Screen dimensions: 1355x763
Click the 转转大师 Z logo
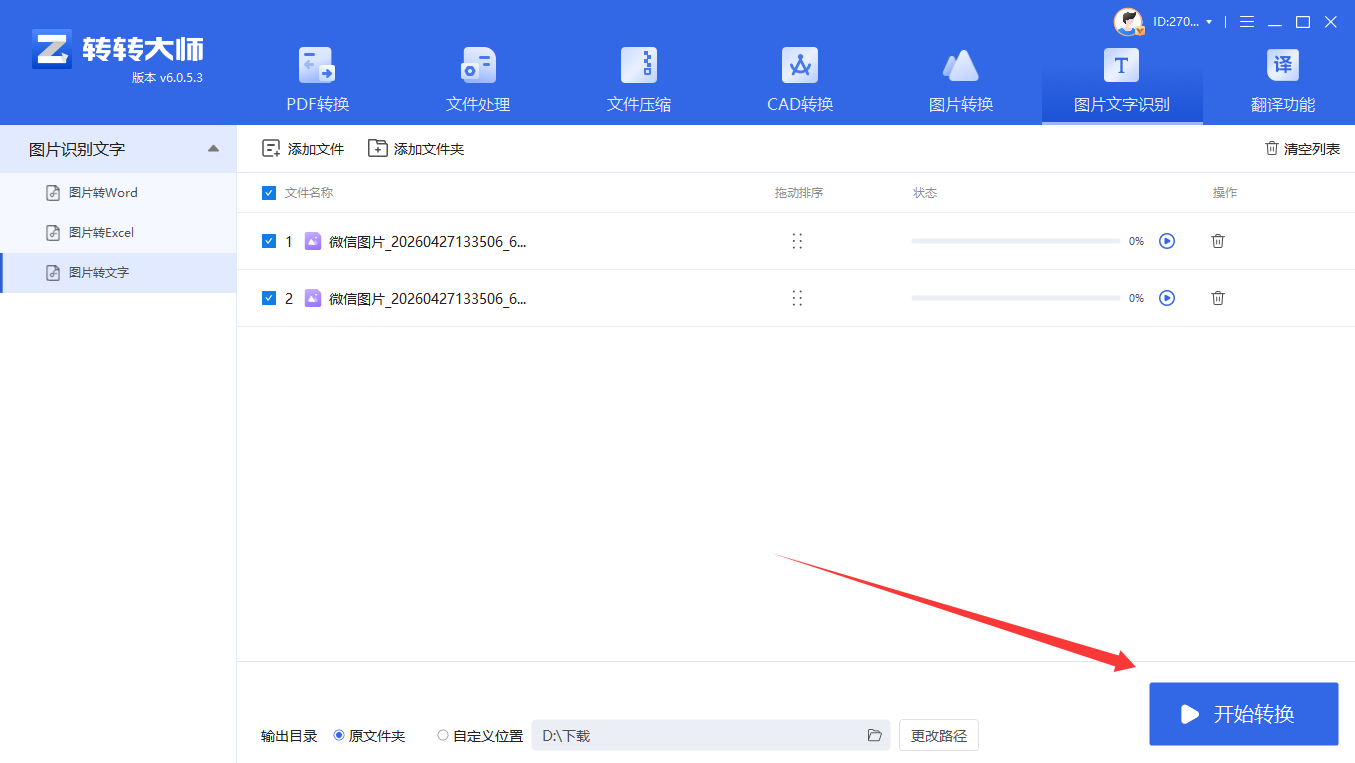[52, 48]
